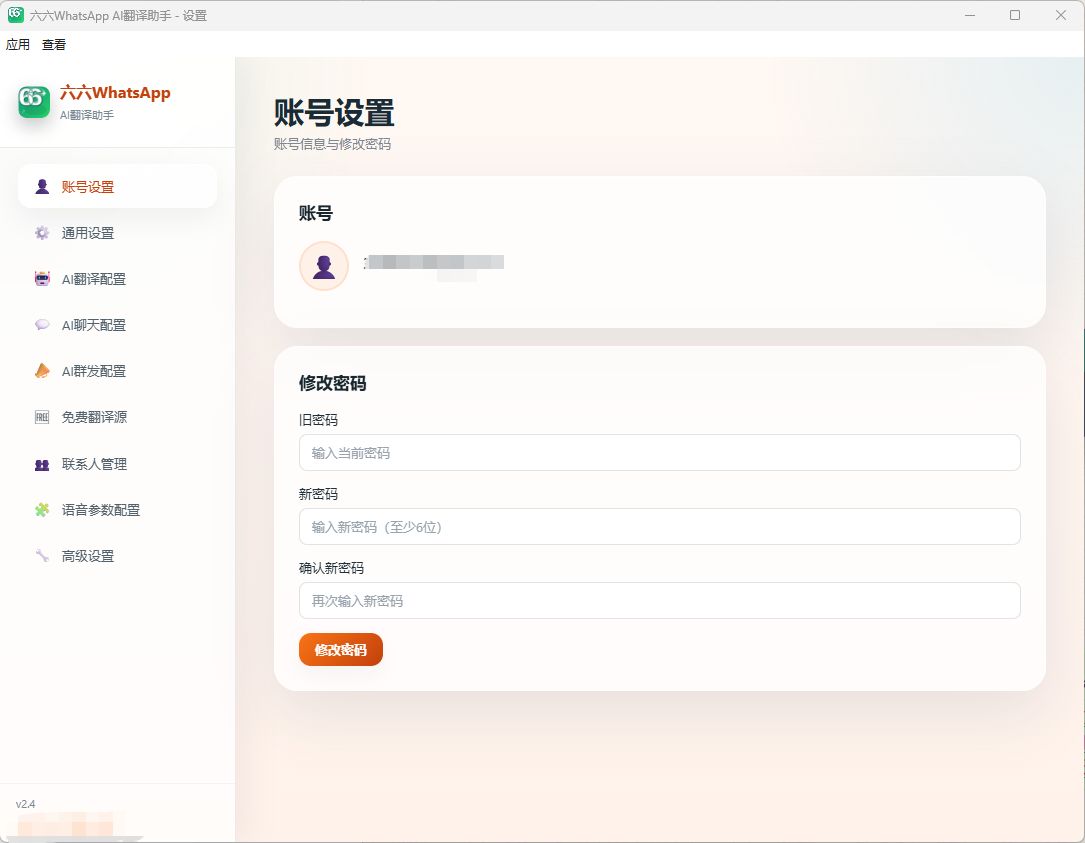The image size is (1085, 843).
Task: Click the AI翻译助手 subtitle under logo
Action: (86, 115)
